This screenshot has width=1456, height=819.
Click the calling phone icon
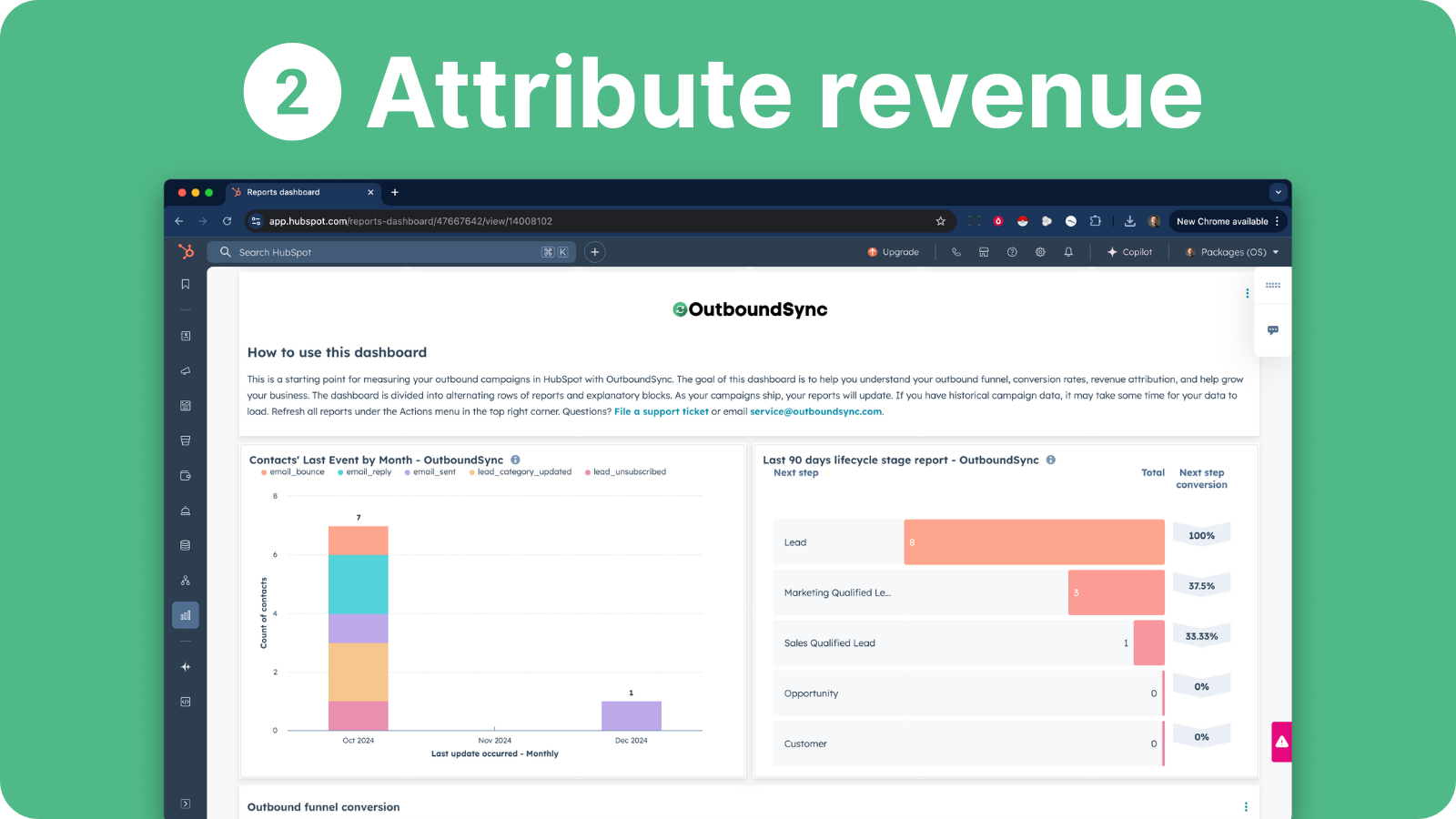pos(955,252)
